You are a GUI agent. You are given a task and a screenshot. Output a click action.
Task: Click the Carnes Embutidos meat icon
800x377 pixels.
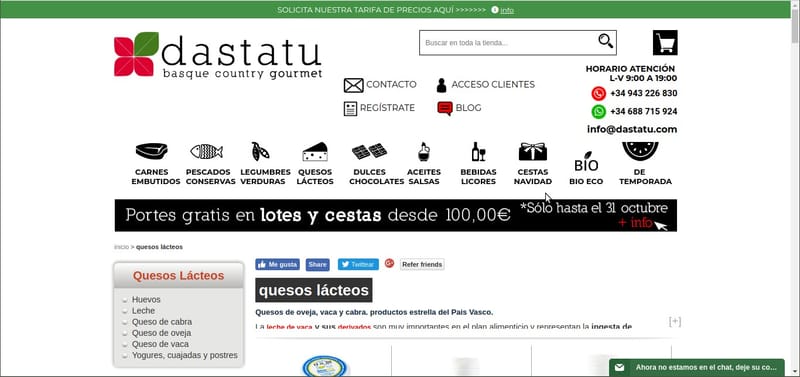point(152,151)
